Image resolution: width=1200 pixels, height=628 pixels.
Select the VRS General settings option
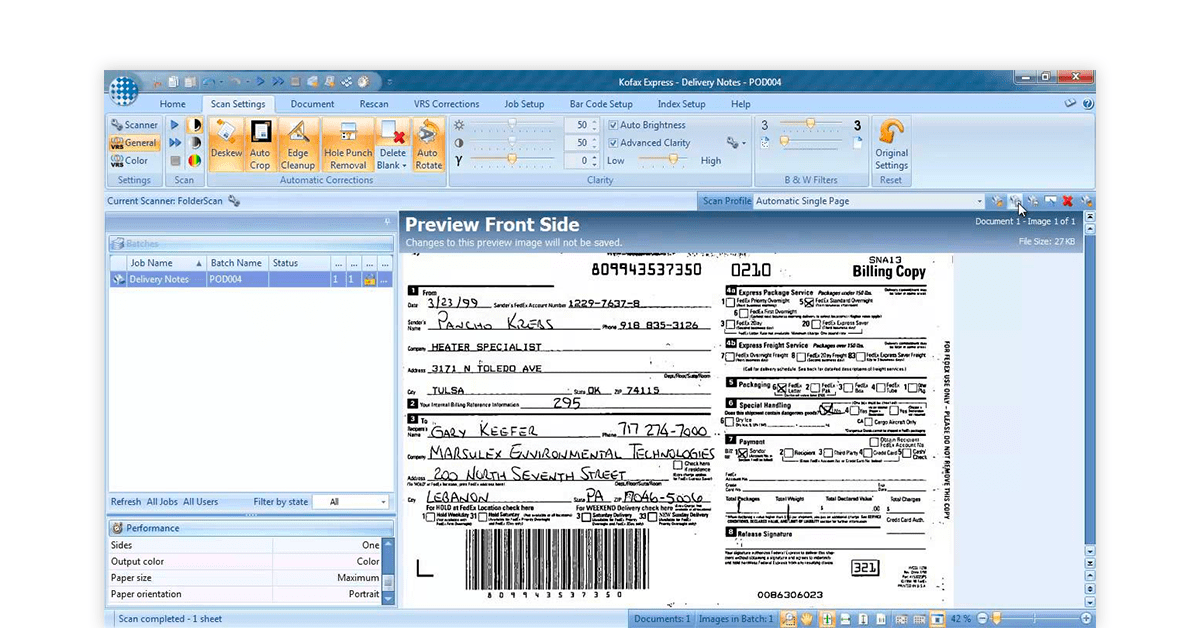pyautogui.click(x=134, y=143)
